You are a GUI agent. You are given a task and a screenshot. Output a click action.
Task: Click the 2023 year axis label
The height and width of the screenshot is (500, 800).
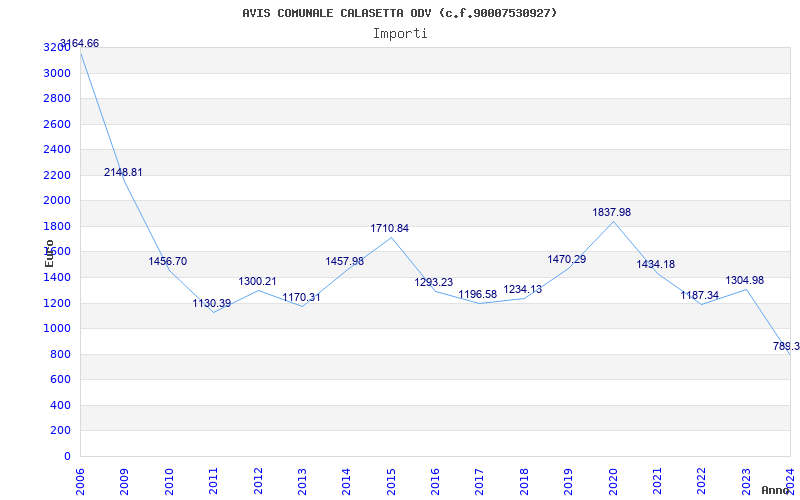(746, 482)
